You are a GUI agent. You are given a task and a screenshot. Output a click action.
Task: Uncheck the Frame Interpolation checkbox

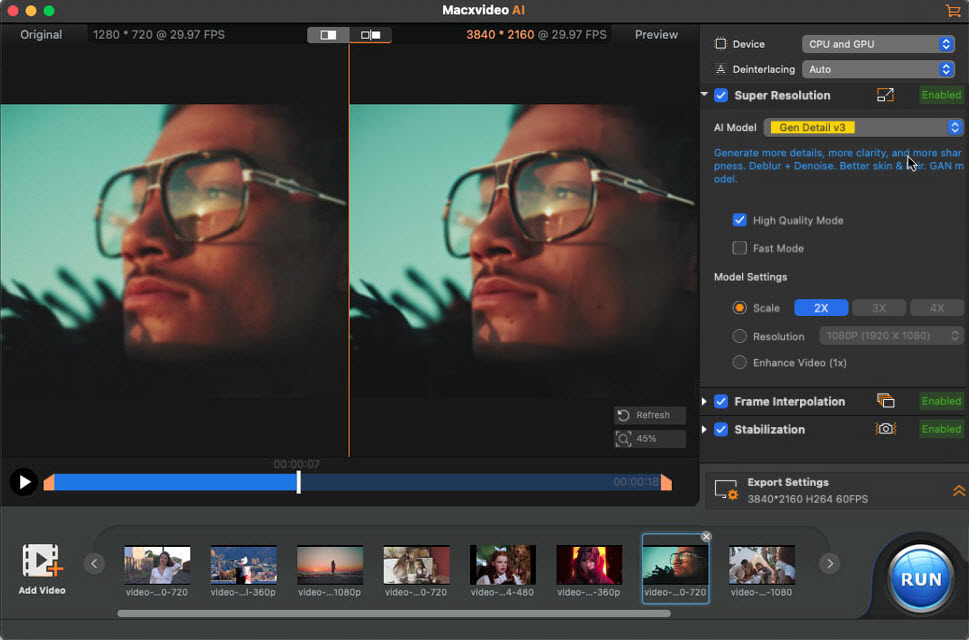click(x=721, y=402)
